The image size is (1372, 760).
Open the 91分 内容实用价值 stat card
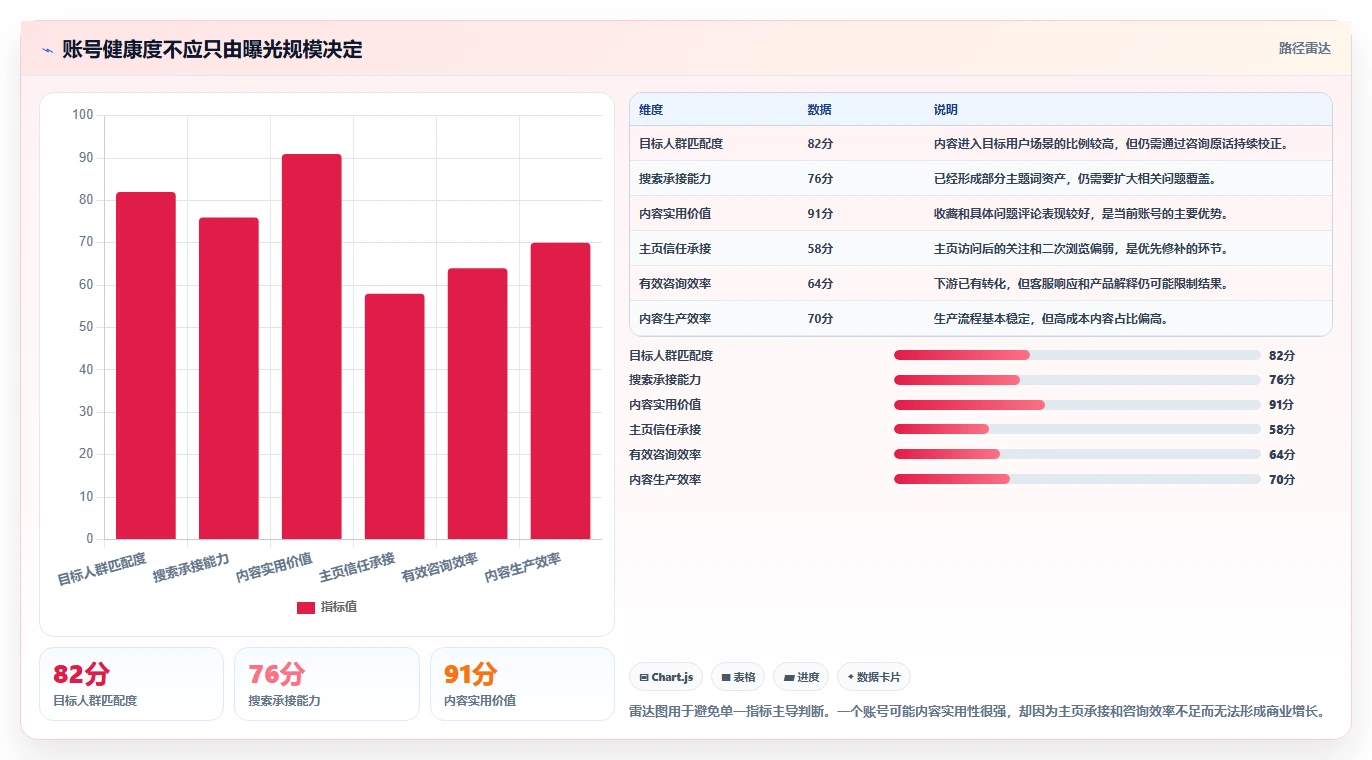[522, 684]
